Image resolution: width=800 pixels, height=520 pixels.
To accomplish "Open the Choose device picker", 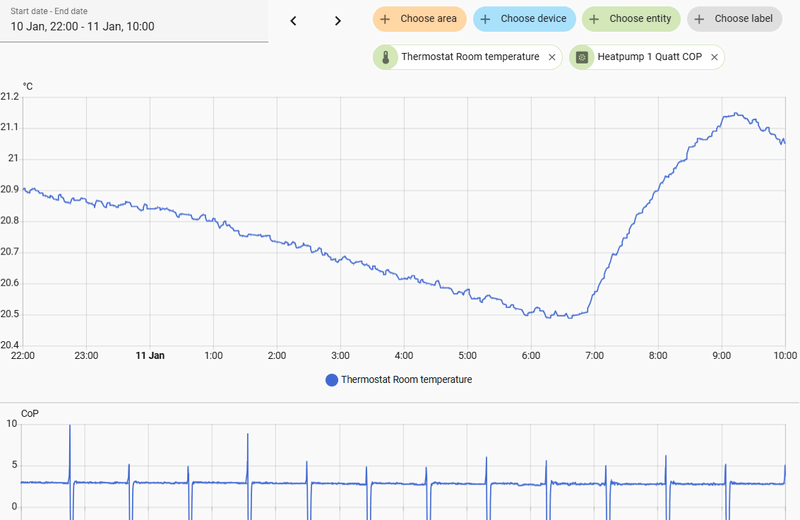I will point(524,19).
